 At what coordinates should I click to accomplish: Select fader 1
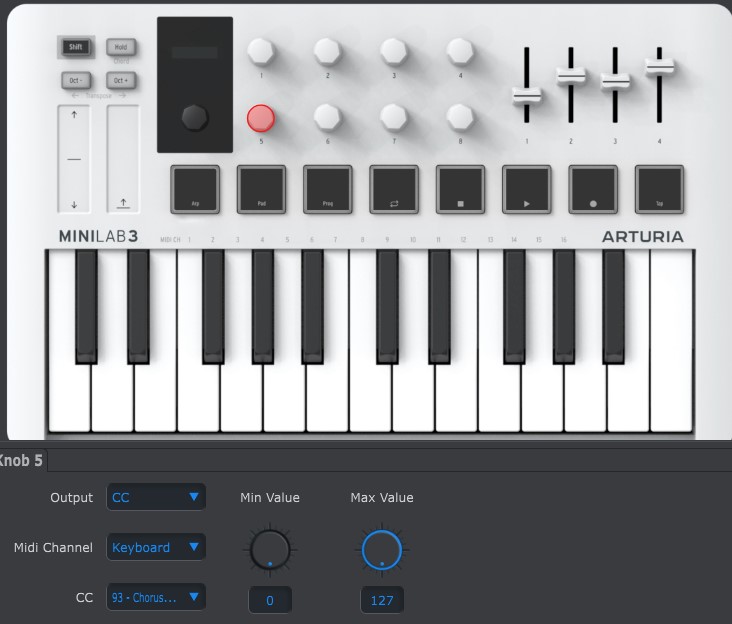click(527, 96)
